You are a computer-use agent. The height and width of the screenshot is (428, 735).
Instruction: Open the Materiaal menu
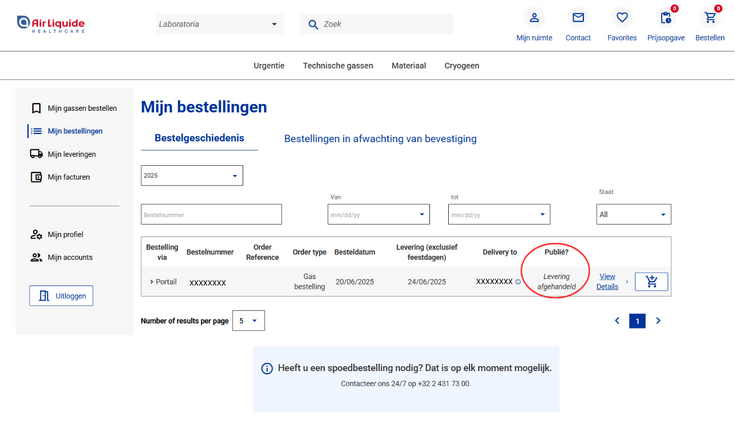point(409,66)
